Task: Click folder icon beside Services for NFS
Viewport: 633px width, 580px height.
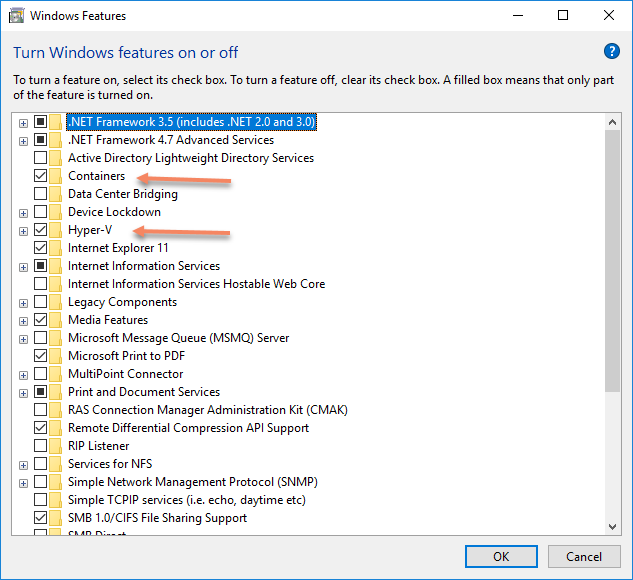Action: point(56,464)
